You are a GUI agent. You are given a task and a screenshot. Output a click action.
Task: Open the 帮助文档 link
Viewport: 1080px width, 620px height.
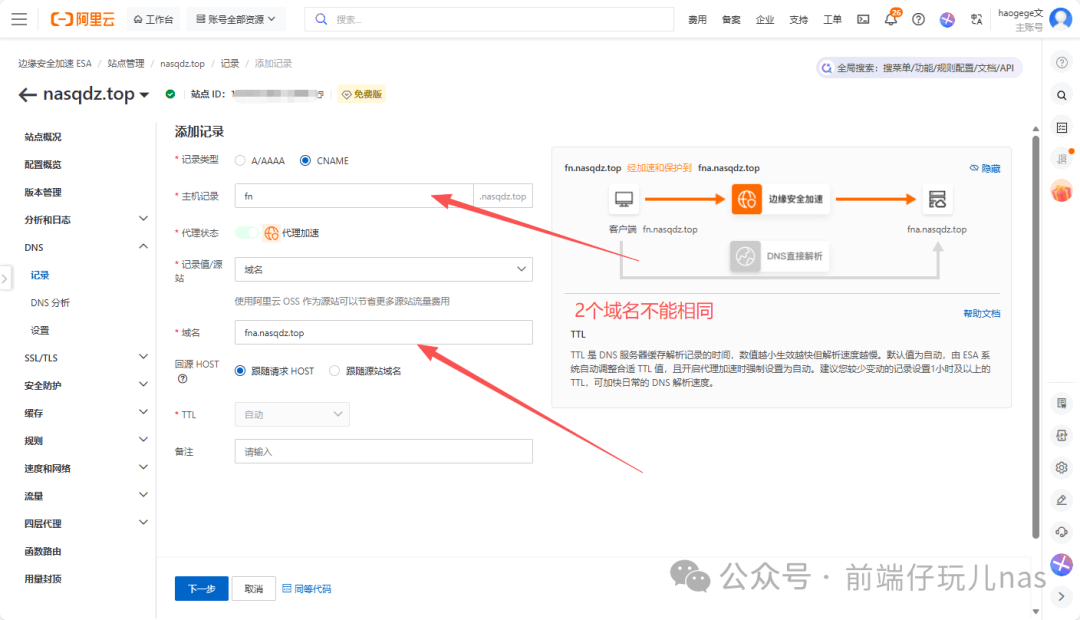[x=981, y=314]
